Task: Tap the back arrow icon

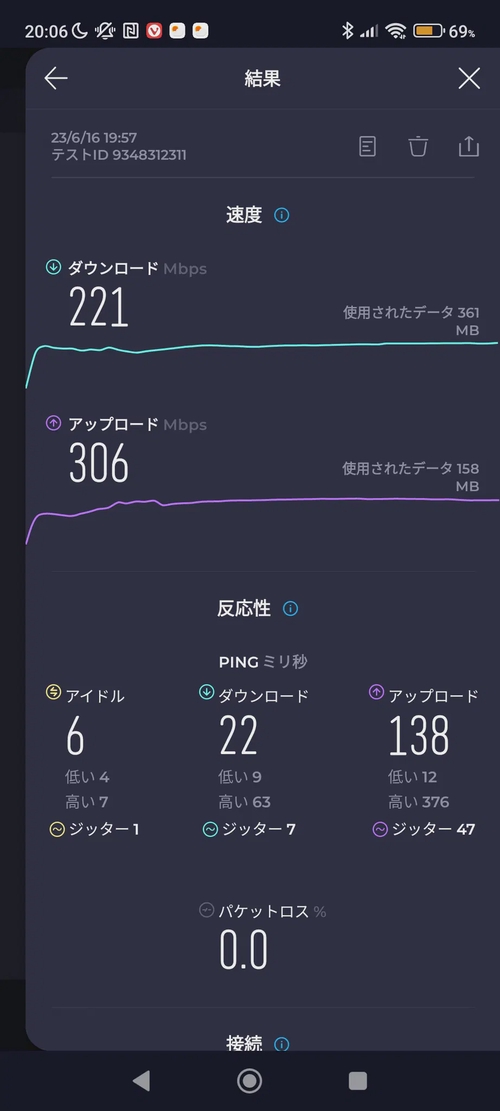Action: [x=56, y=79]
